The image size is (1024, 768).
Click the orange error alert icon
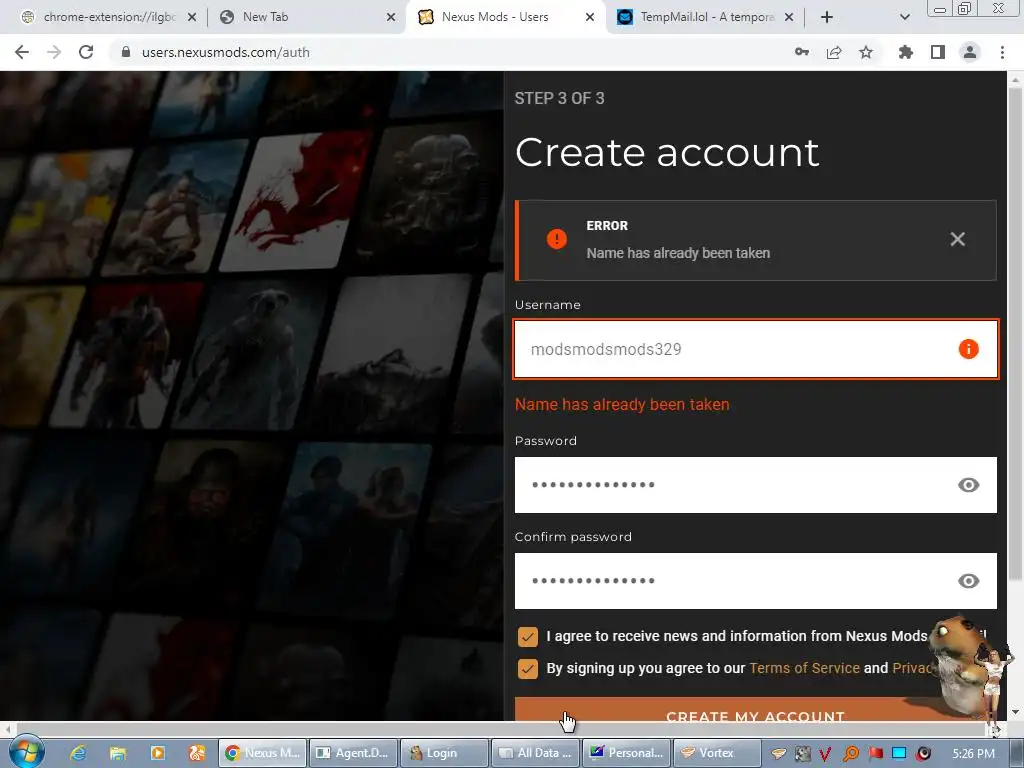pos(556,239)
